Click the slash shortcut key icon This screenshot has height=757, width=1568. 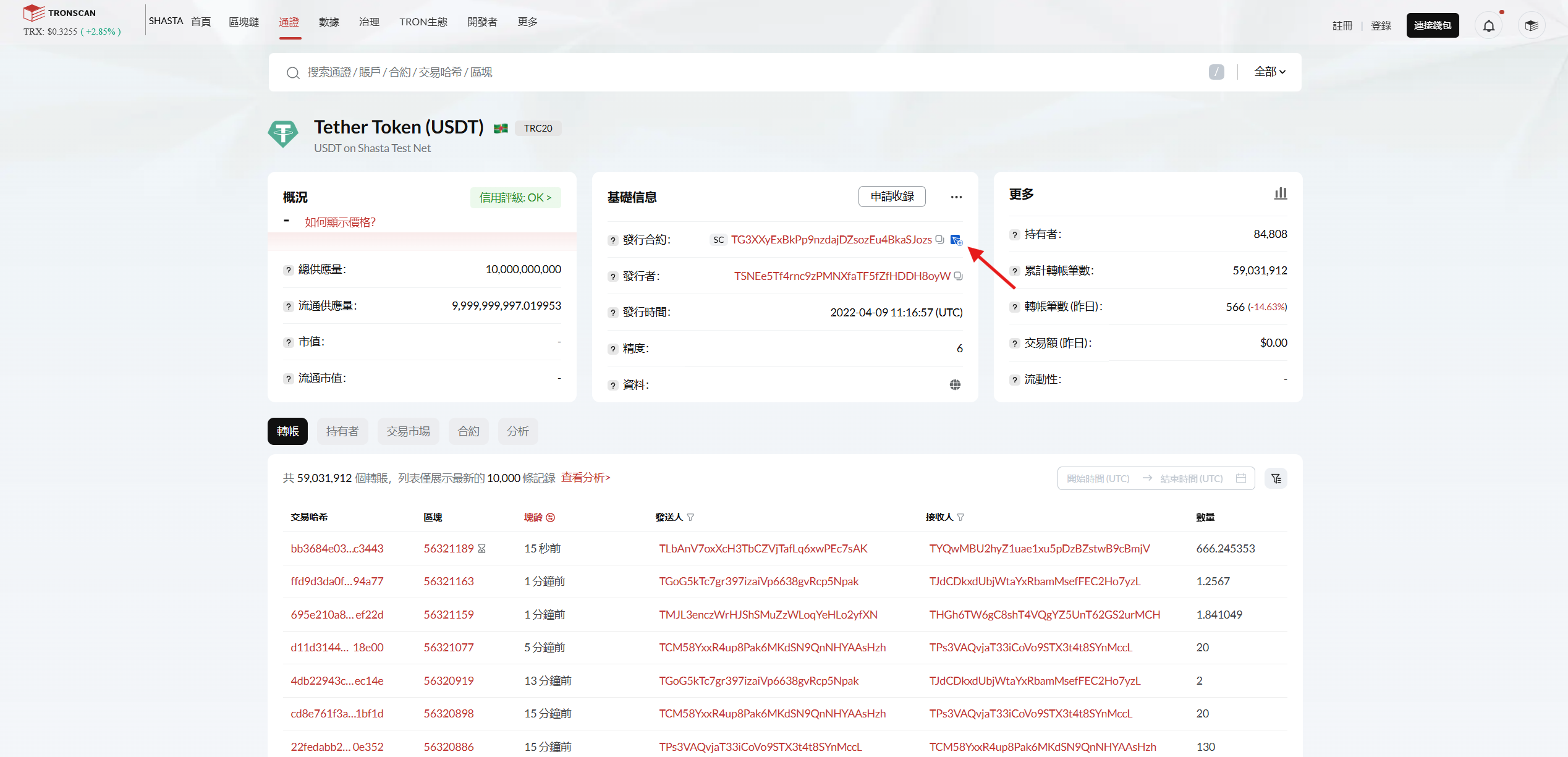1216,72
